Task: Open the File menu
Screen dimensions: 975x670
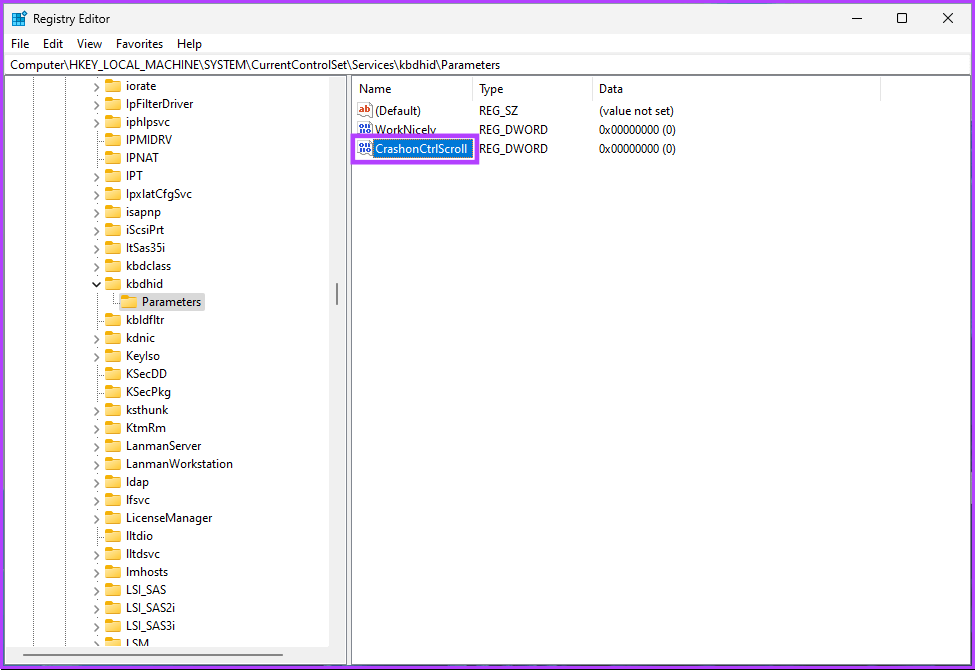Action: pyautogui.click(x=20, y=44)
